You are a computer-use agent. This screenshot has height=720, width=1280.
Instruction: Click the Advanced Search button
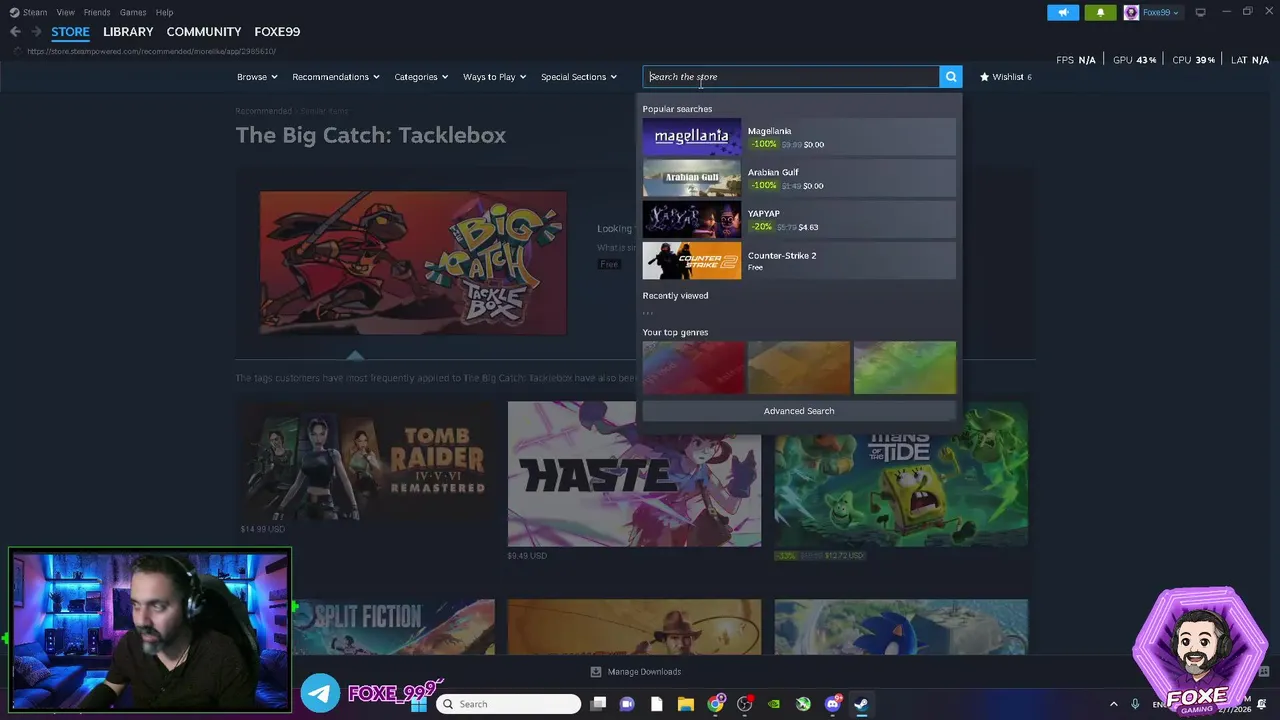point(799,411)
